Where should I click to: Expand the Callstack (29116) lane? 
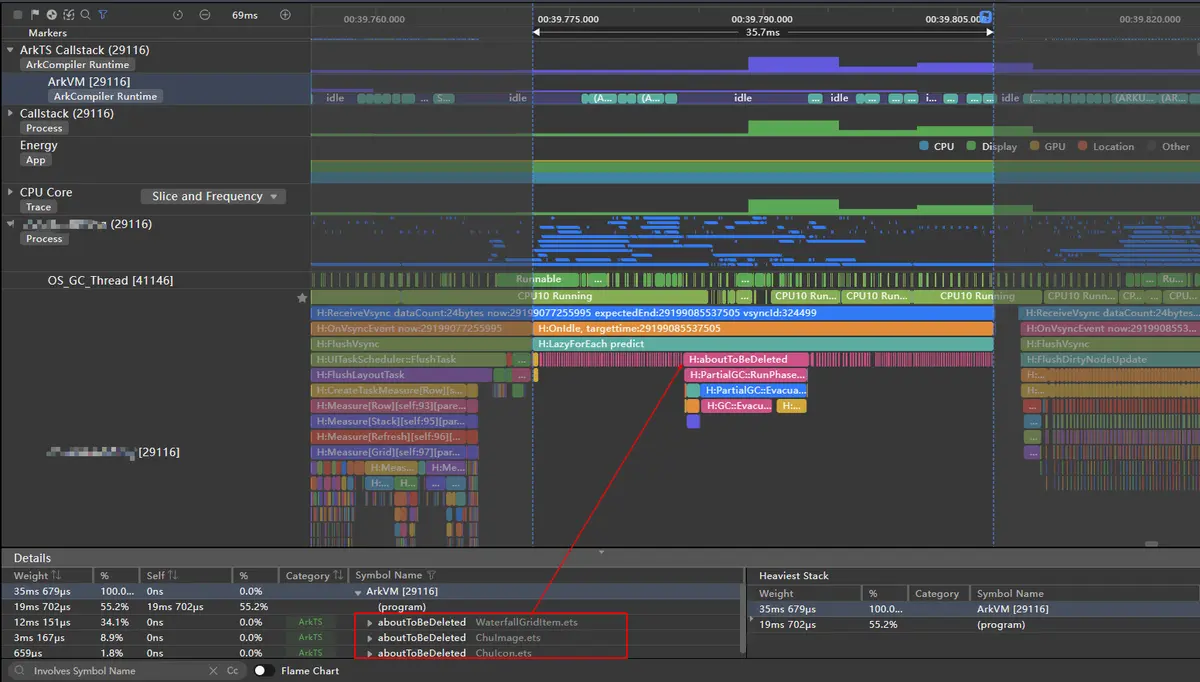tap(10, 114)
